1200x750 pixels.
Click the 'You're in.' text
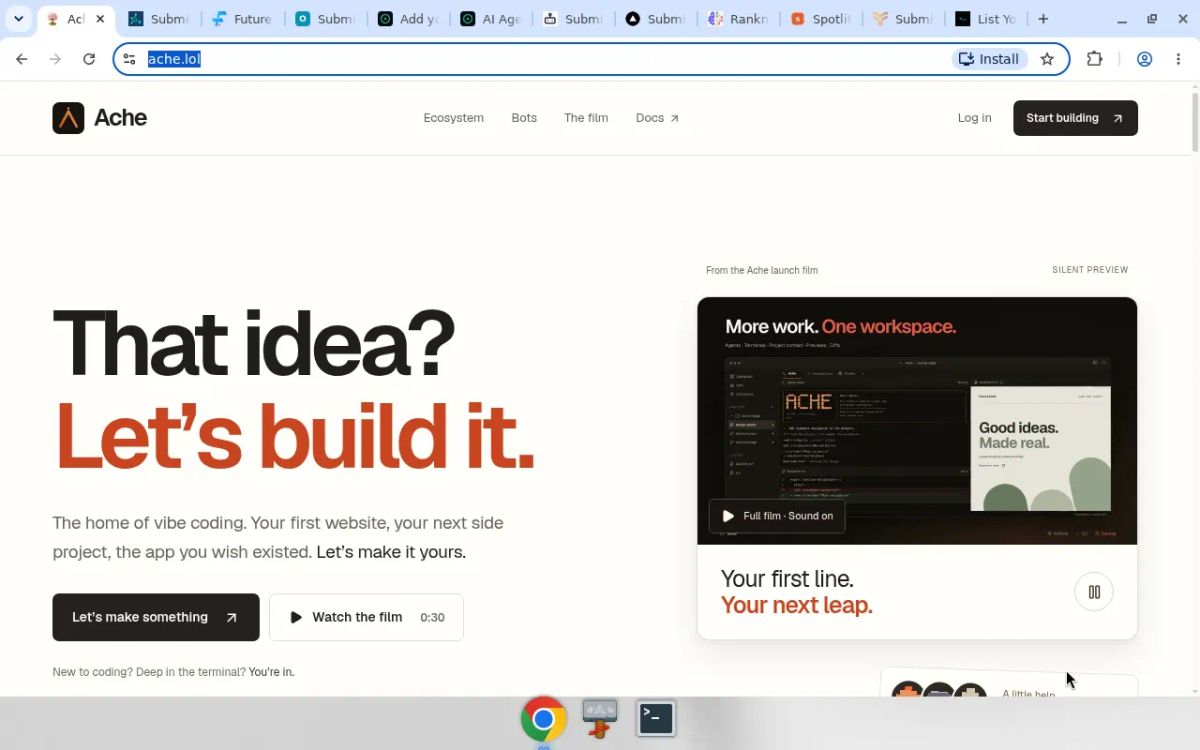[x=272, y=672]
